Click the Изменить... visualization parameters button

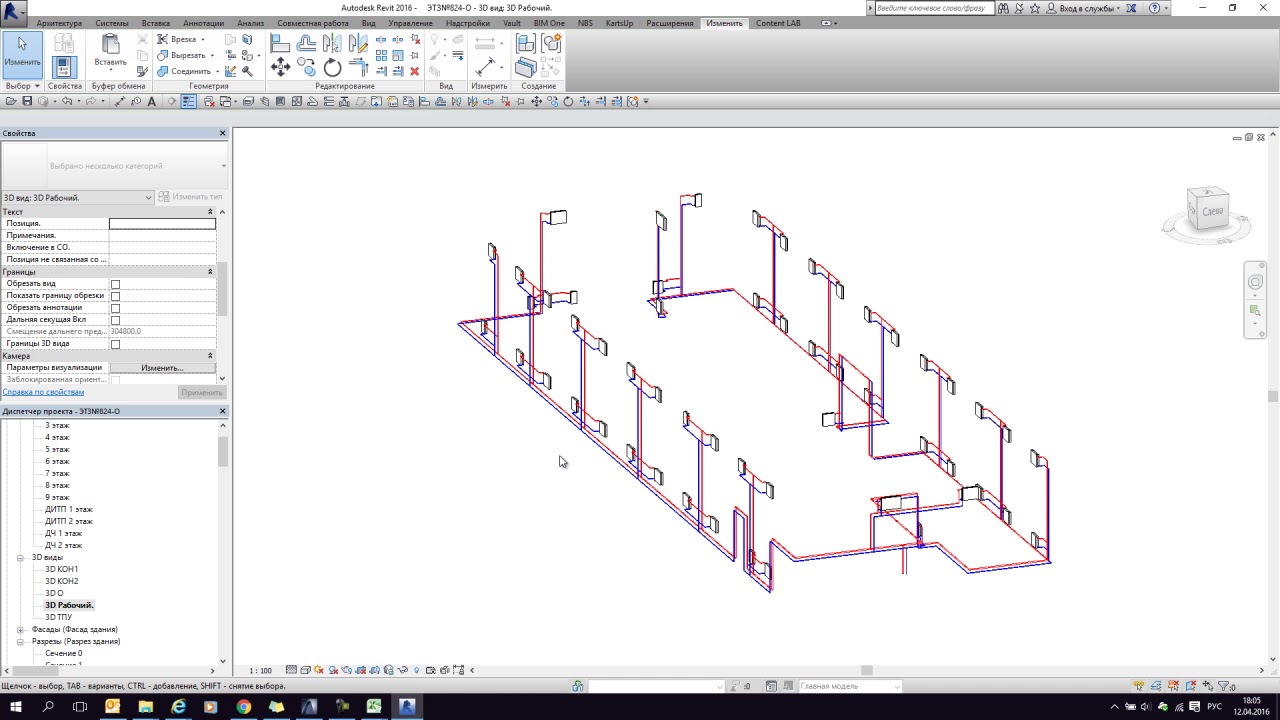[x=162, y=368]
